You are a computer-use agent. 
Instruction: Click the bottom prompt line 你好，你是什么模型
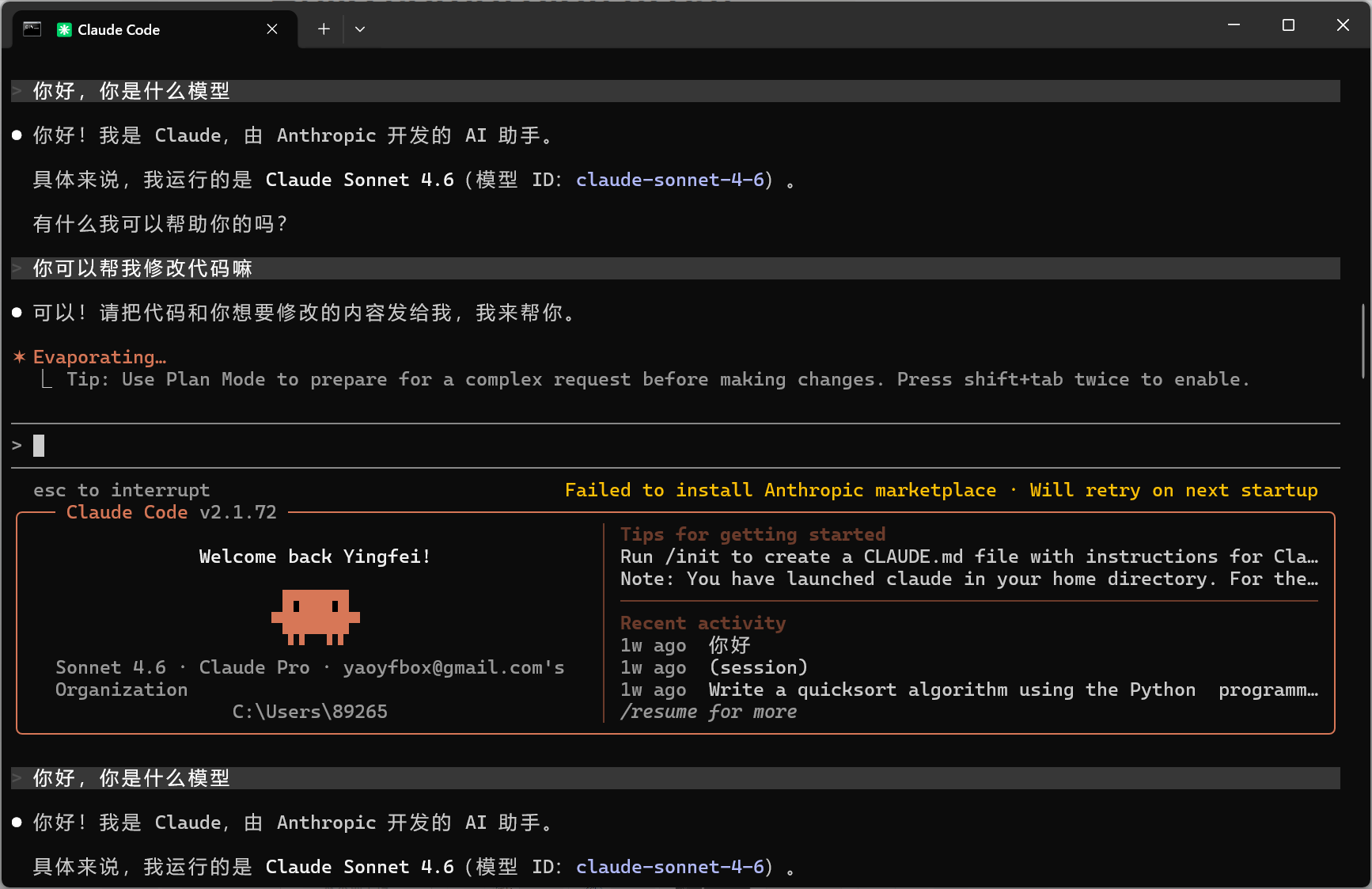pos(676,778)
